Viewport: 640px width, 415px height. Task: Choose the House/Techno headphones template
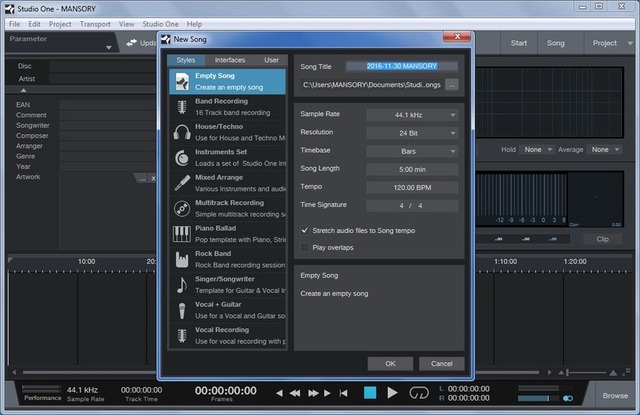tap(182, 132)
